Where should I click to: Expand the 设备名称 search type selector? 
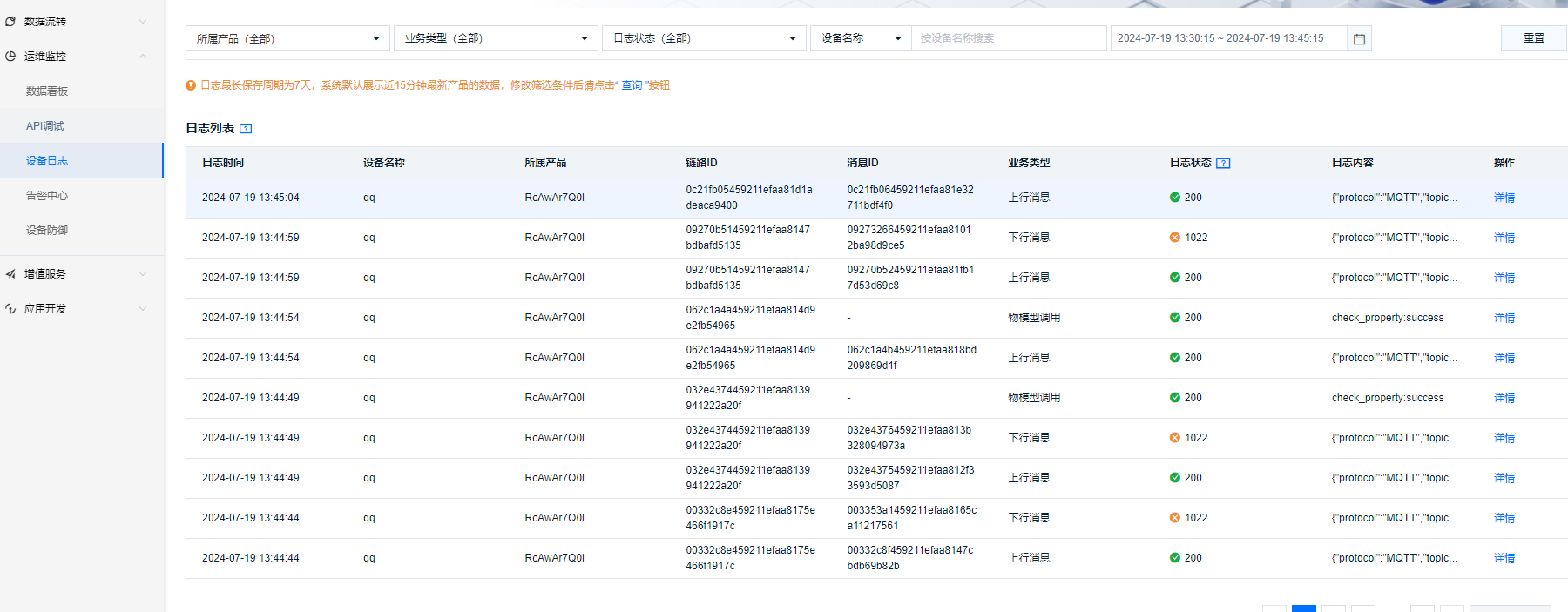pyautogui.click(x=861, y=38)
